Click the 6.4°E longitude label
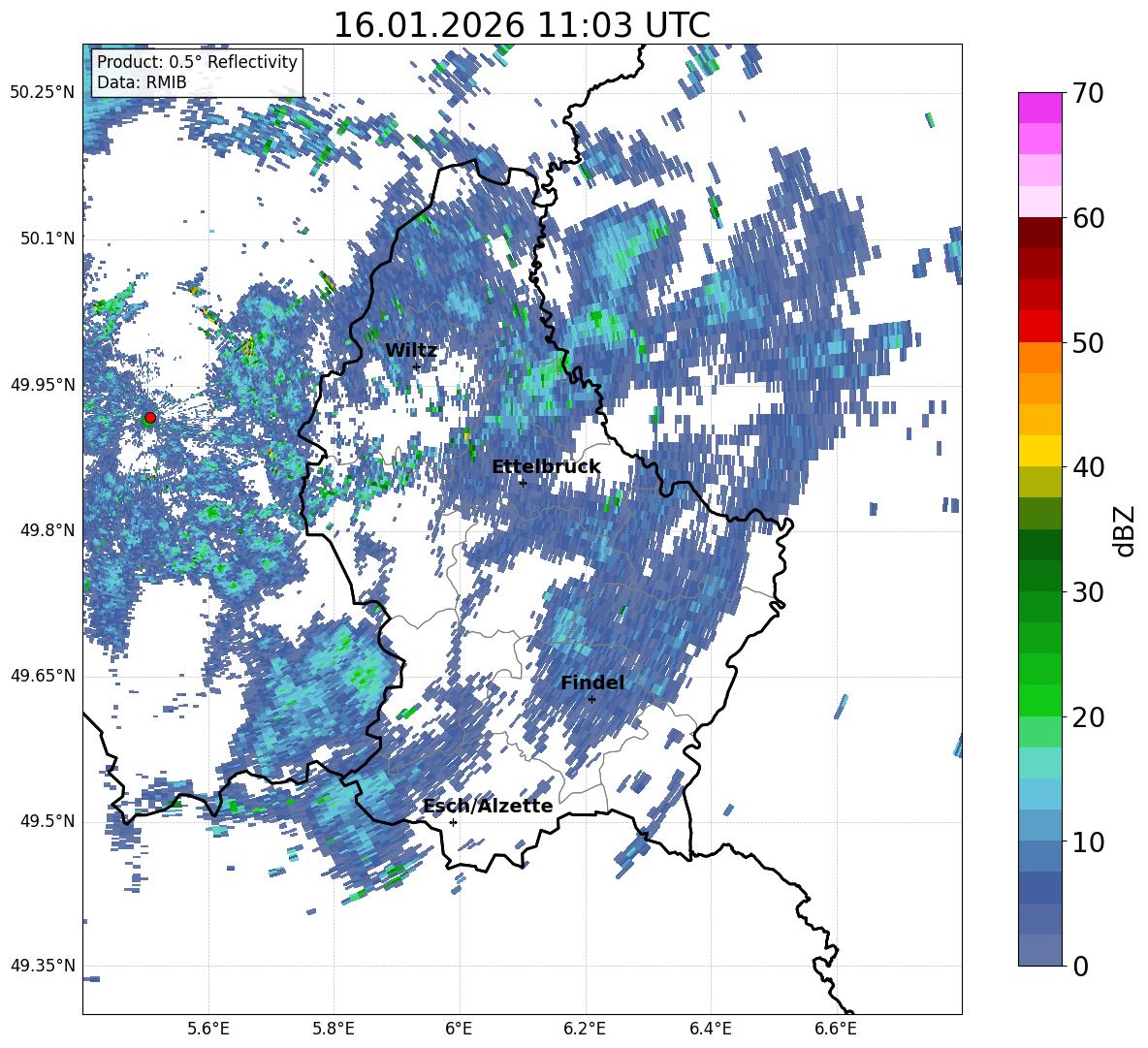 click(x=710, y=1029)
